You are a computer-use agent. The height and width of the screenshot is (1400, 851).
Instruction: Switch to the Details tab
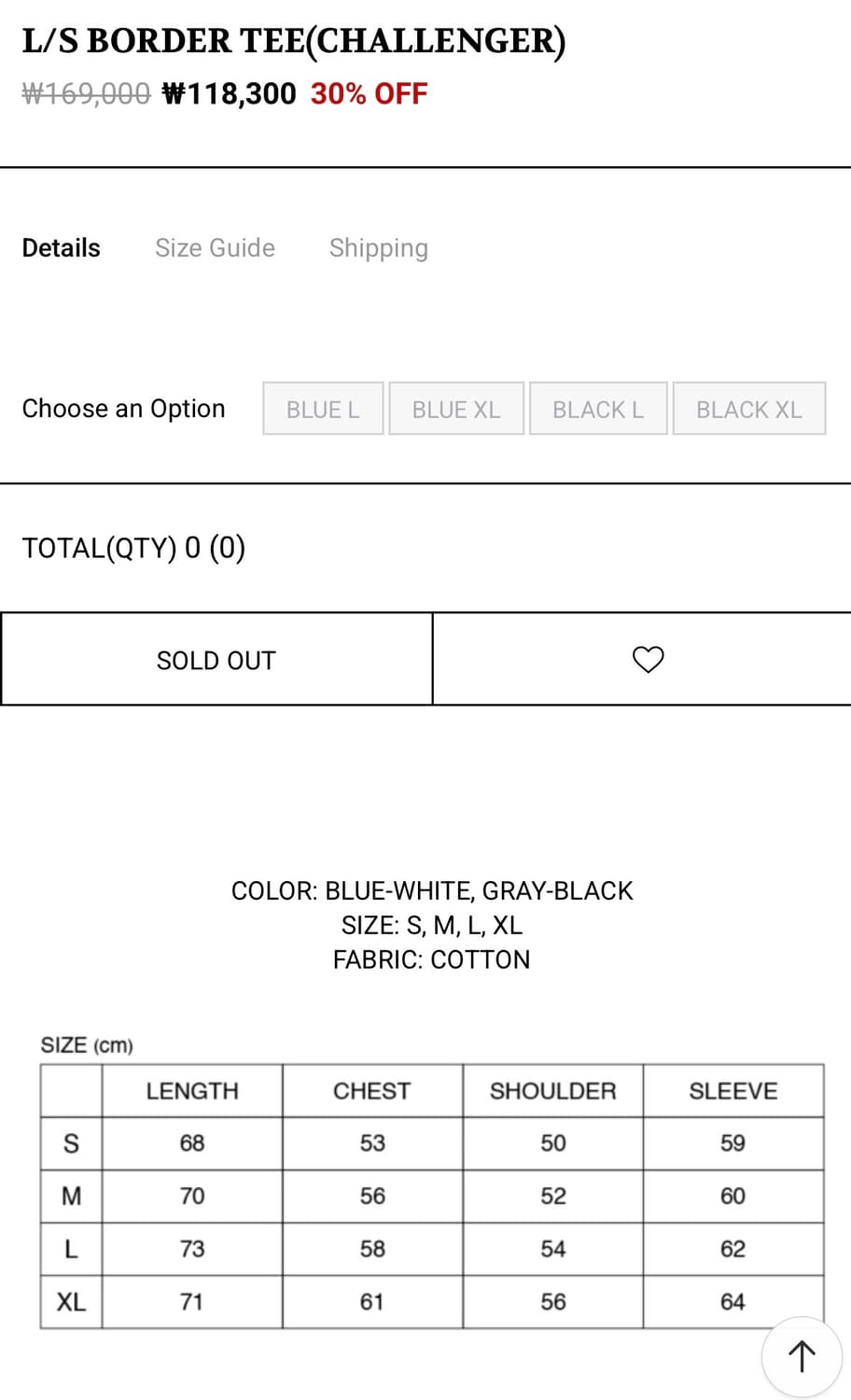pyautogui.click(x=62, y=248)
